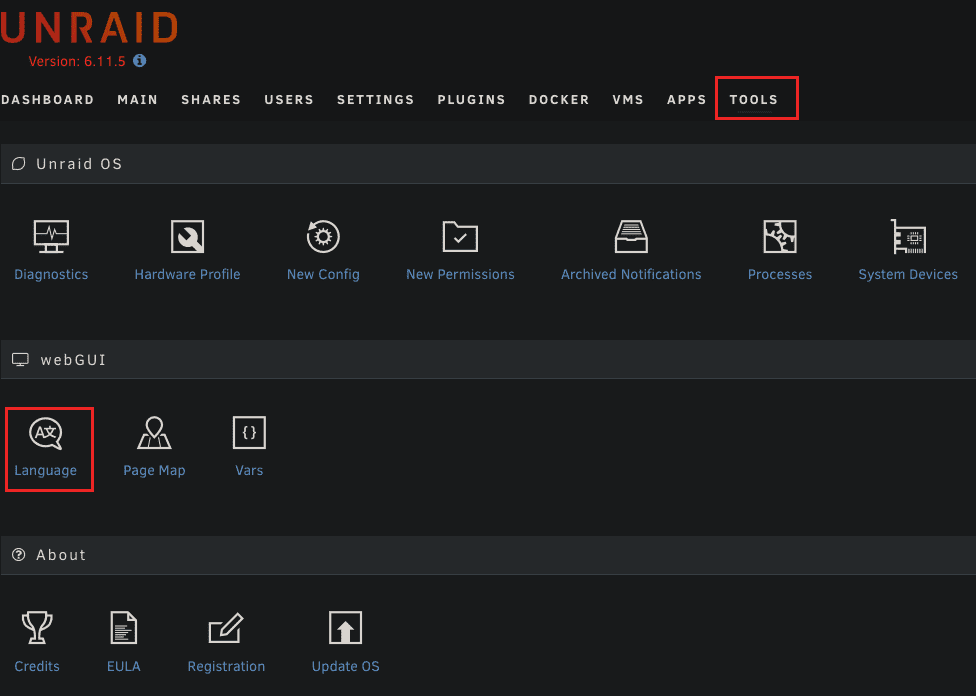
Task: Click the Update OS arrow icon
Action: pyautogui.click(x=345, y=629)
